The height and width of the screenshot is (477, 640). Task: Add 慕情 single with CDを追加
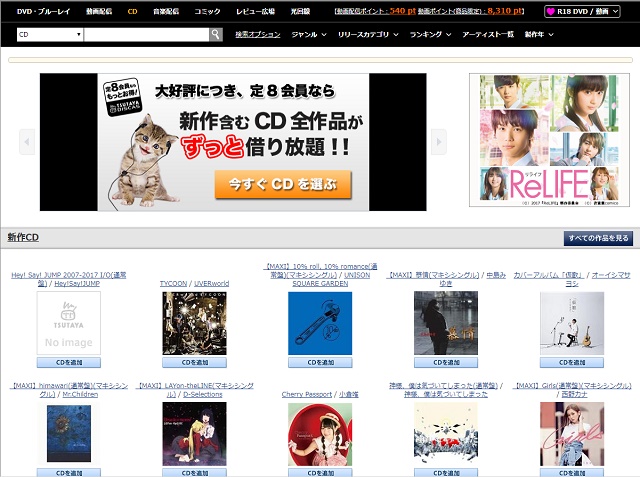tap(446, 362)
